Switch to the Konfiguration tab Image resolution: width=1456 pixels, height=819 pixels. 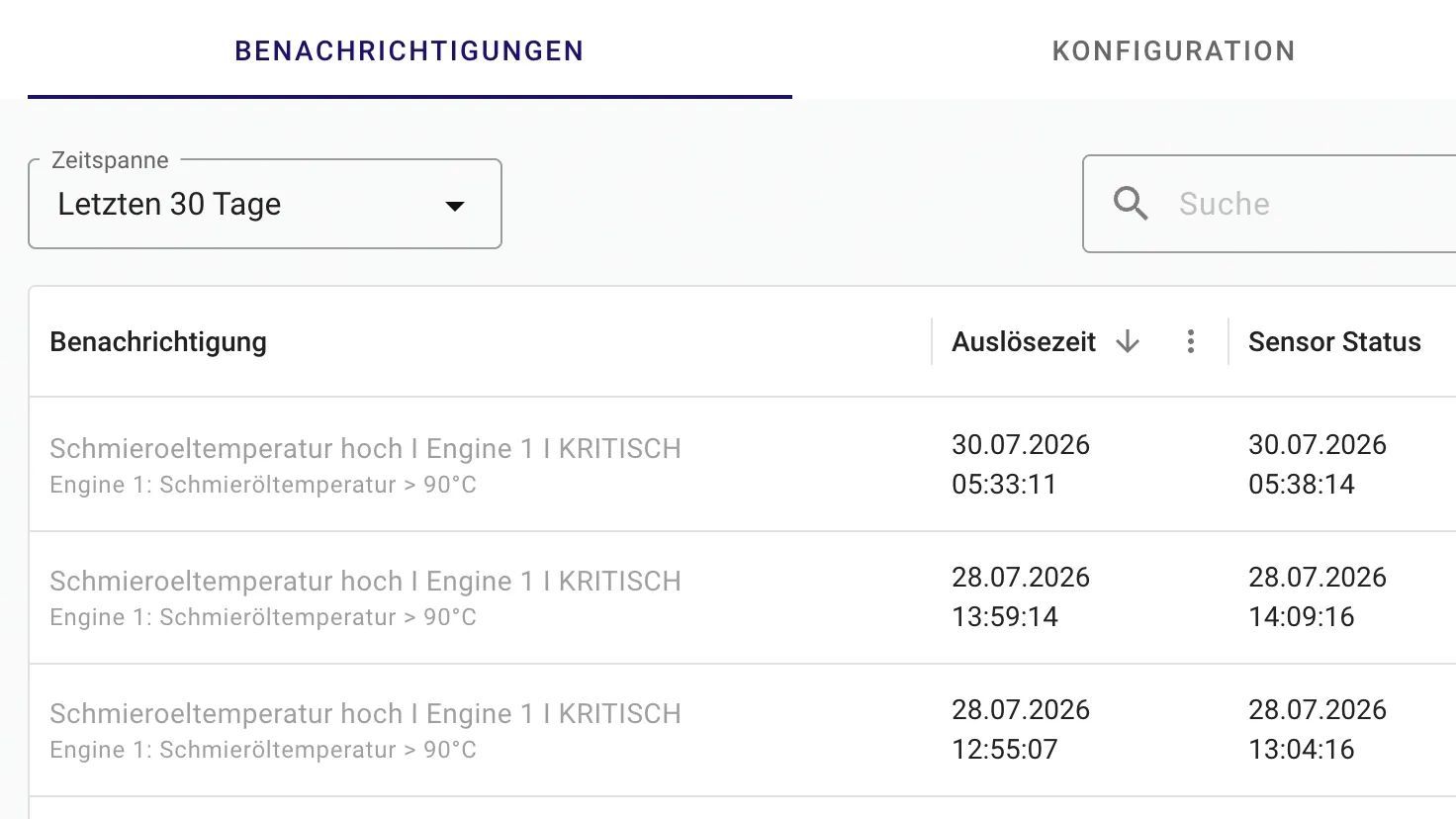(1173, 50)
